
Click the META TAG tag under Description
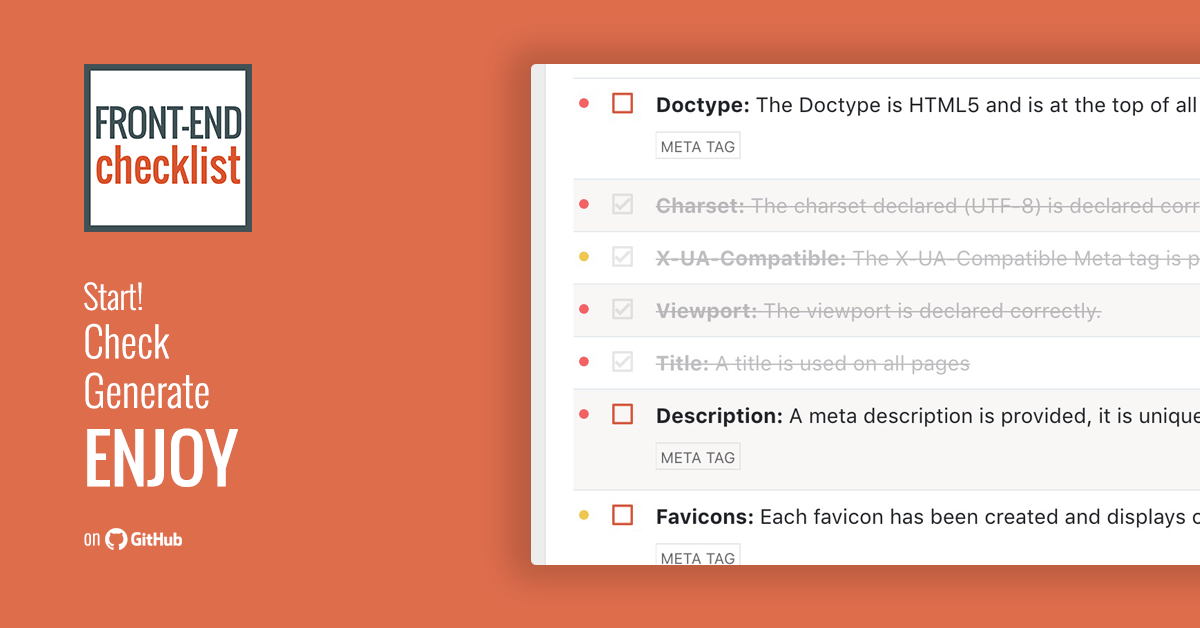697,455
